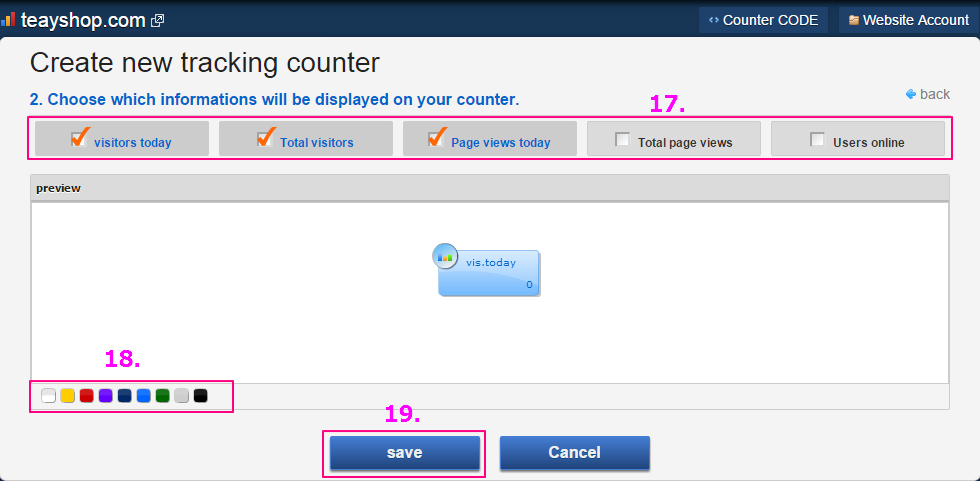Click the preview counter chart badge icon
The width and height of the screenshot is (980, 481).
[x=445, y=256]
